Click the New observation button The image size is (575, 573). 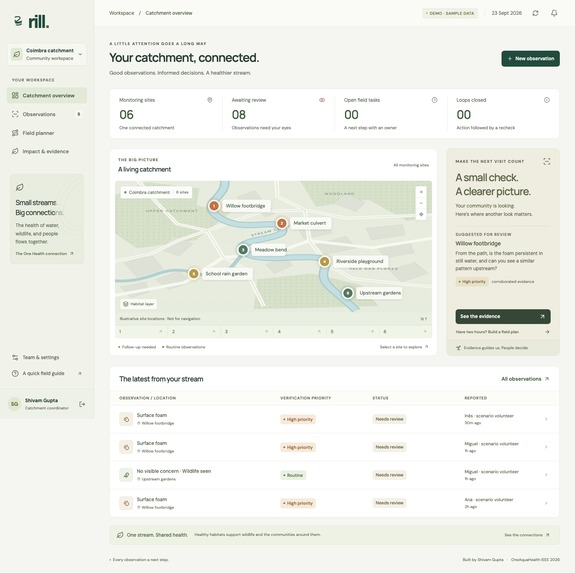click(x=530, y=59)
